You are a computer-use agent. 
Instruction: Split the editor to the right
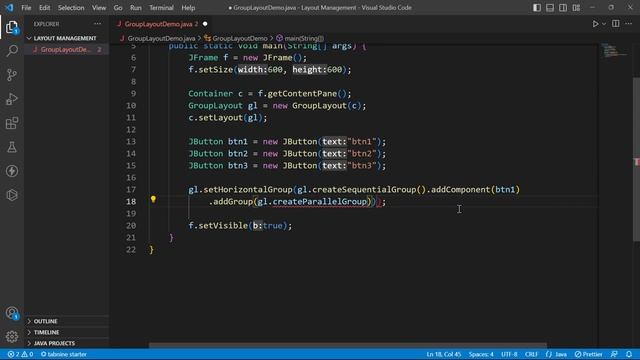coord(616,24)
